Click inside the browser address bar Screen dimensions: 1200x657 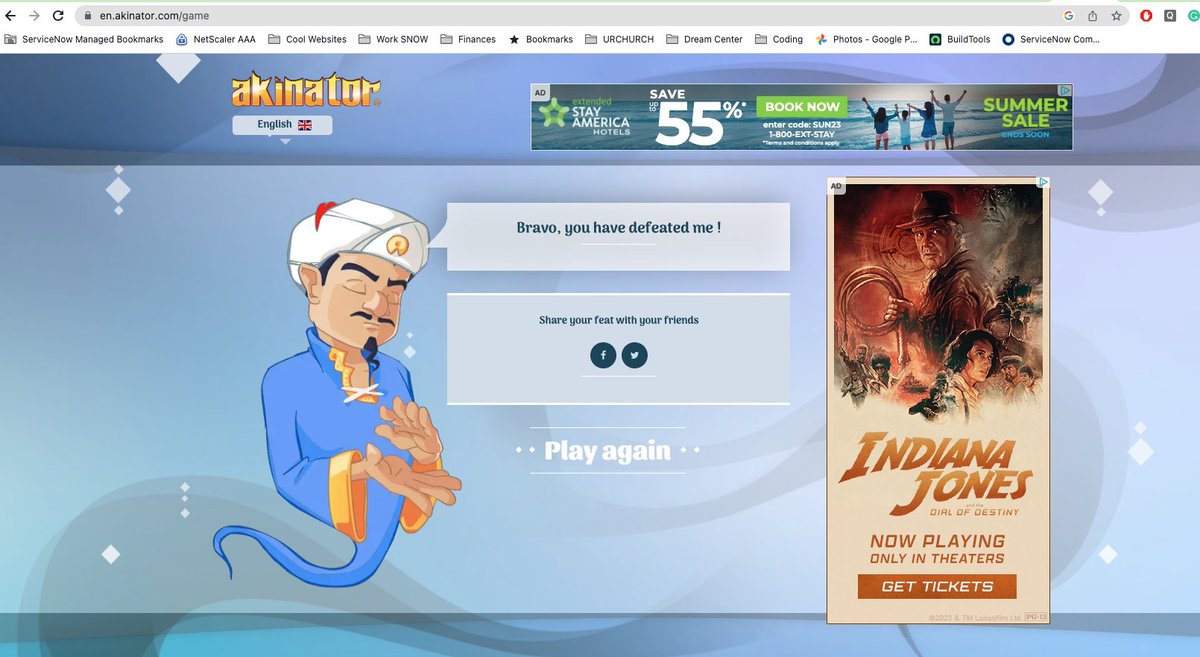(300, 15)
